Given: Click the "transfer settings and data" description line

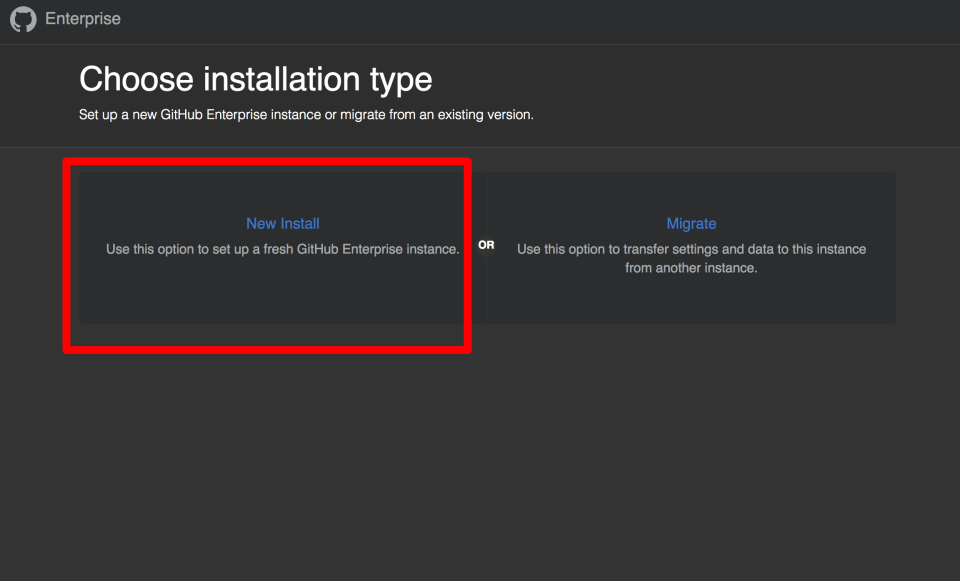Looking at the screenshot, I should [x=691, y=249].
